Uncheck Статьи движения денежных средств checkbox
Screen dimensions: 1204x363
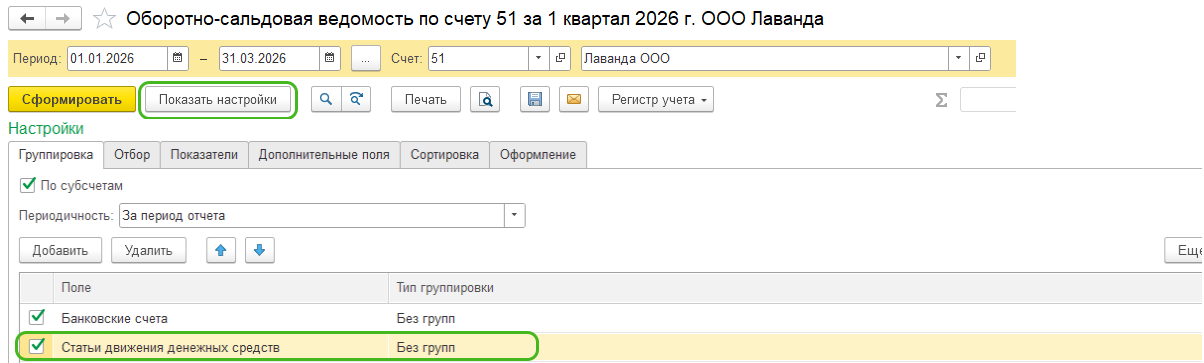(x=37, y=346)
